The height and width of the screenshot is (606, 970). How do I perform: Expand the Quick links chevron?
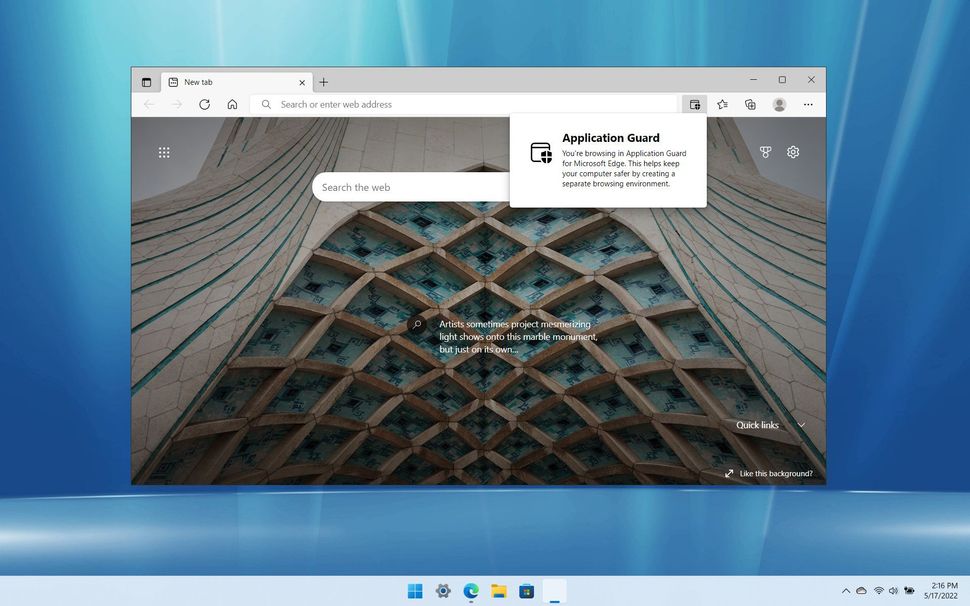[801, 425]
